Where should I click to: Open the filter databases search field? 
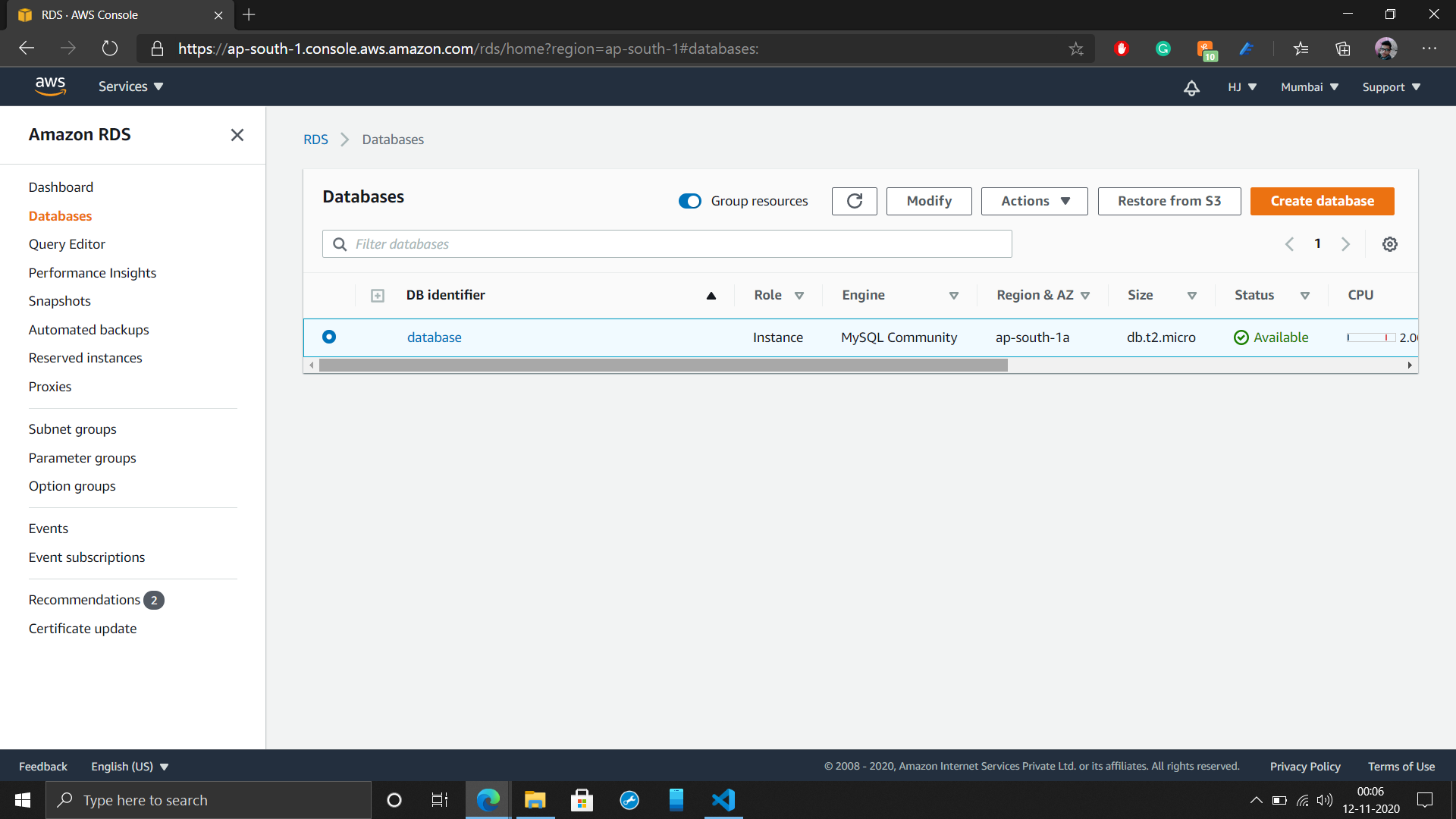coord(666,243)
